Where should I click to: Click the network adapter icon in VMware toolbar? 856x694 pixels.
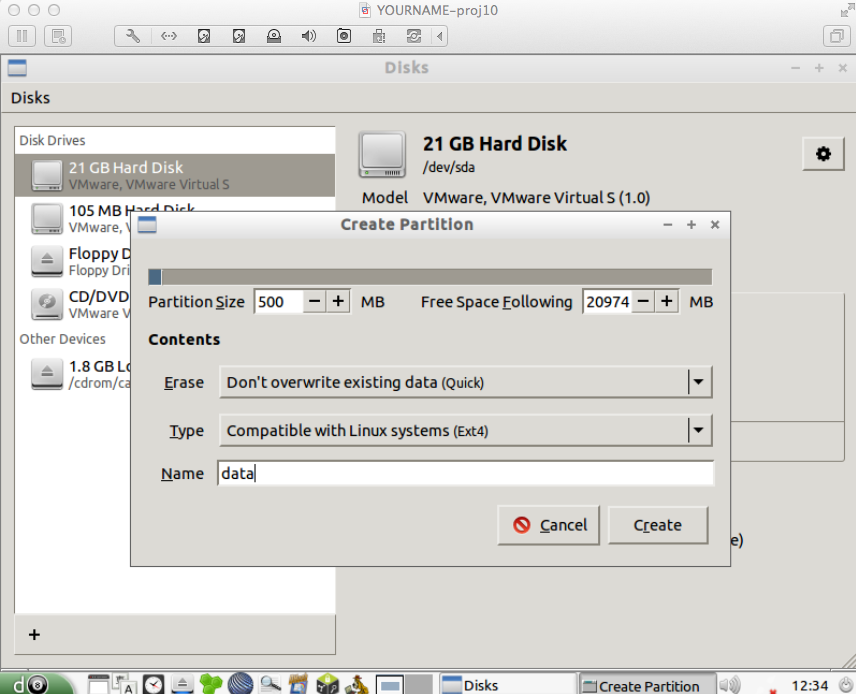tap(169, 36)
